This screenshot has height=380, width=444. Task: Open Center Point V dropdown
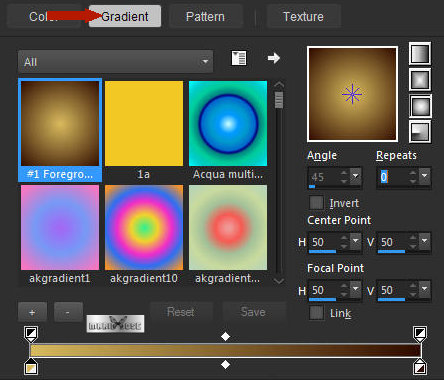pyautogui.click(x=424, y=241)
